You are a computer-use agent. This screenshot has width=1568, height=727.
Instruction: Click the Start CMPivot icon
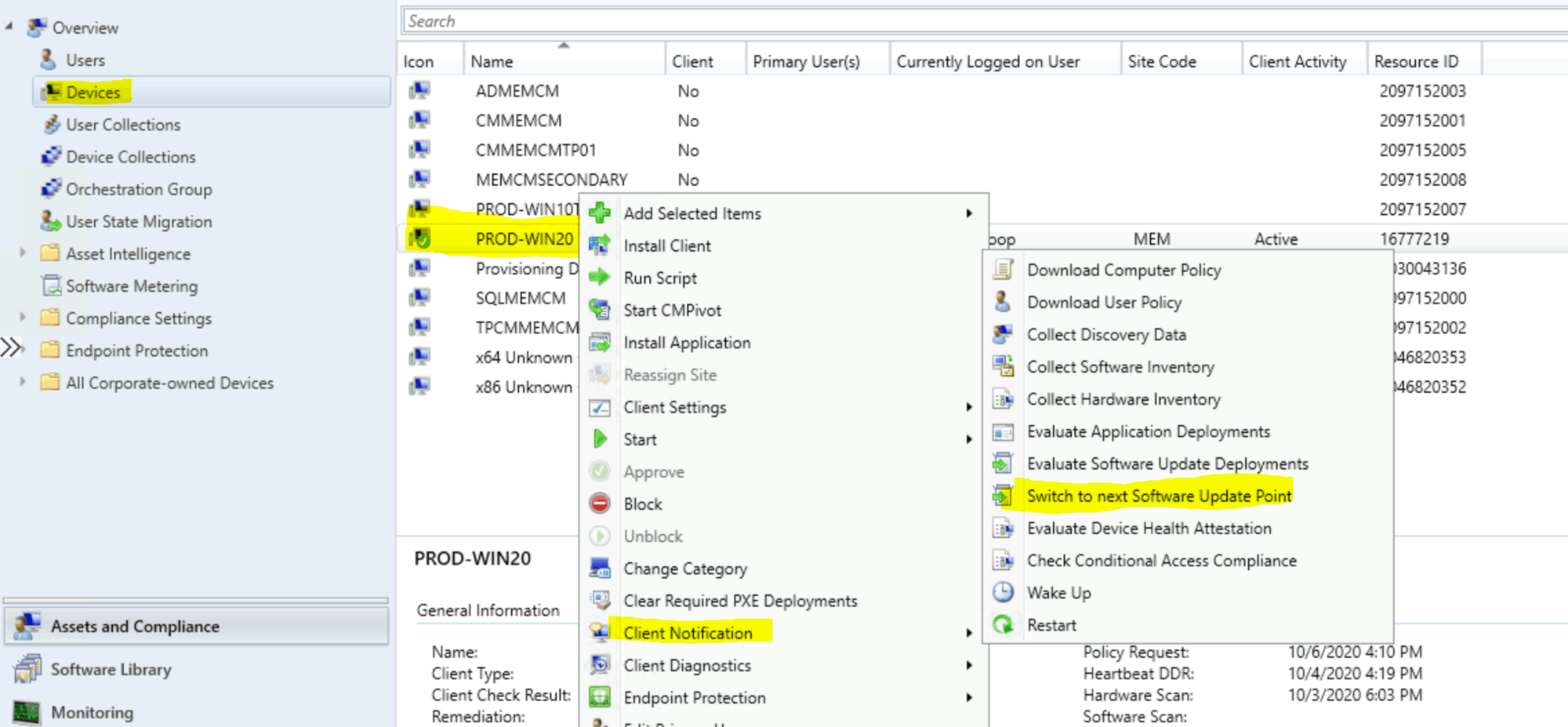600,310
